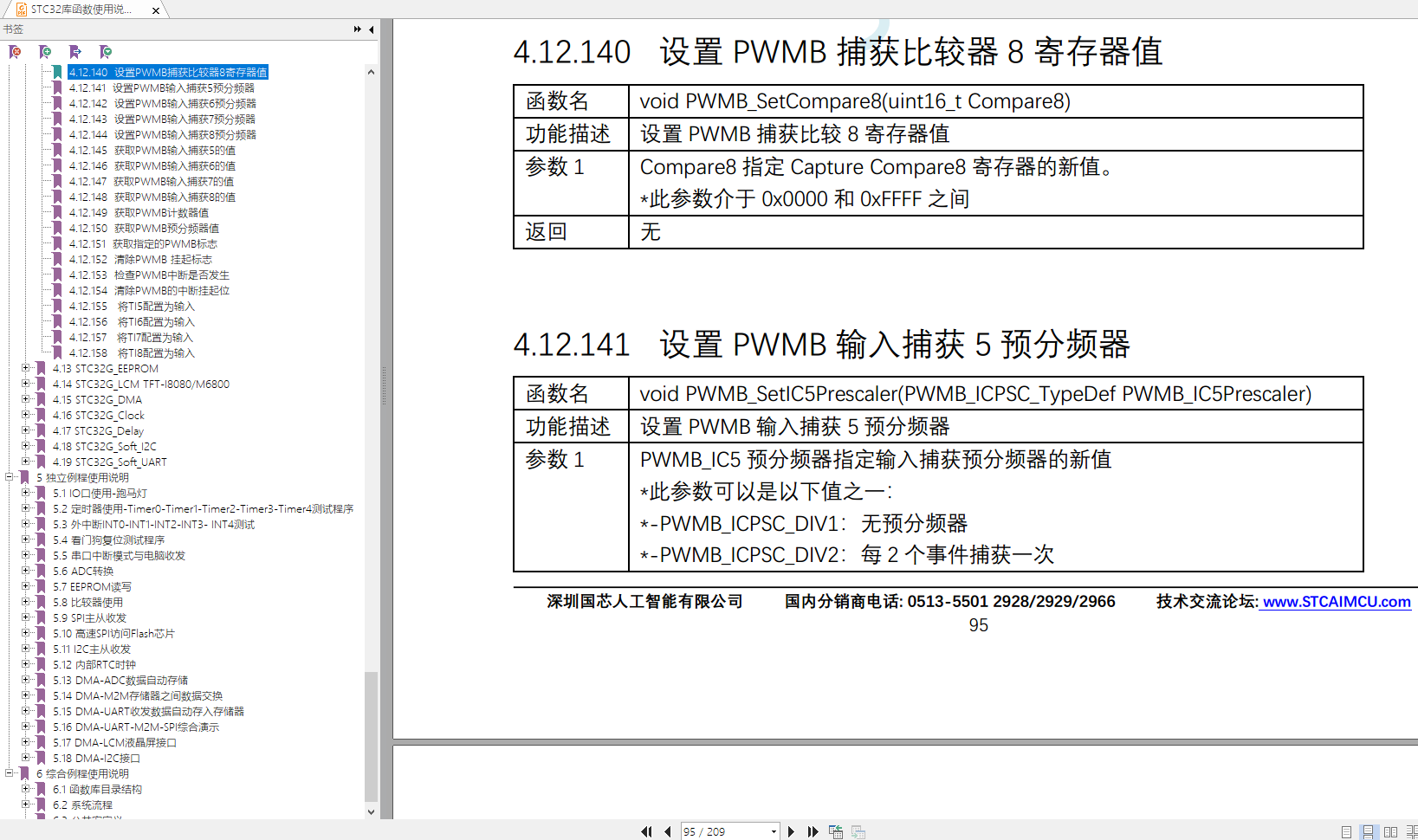This screenshot has height=840, width=1418.
Task: Click the PWMB_SetIC5Prescaler function signature cell
Action: [996, 394]
